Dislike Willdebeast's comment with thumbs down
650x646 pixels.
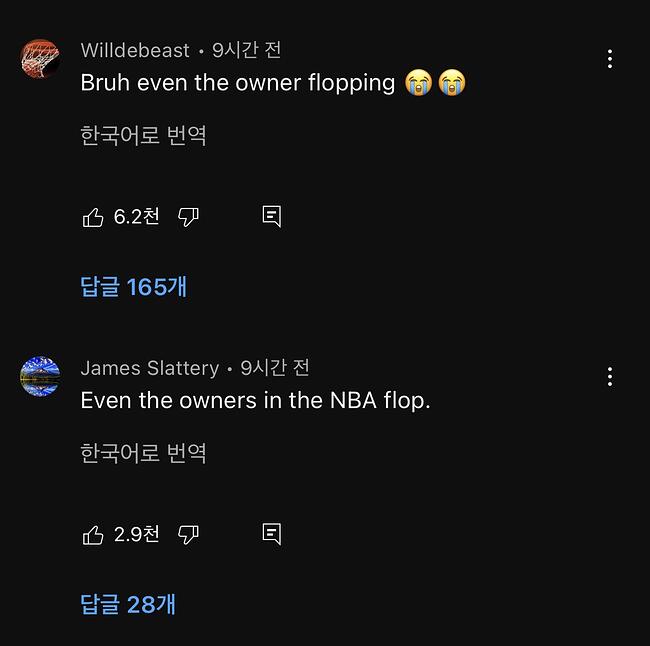tap(188, 217)
